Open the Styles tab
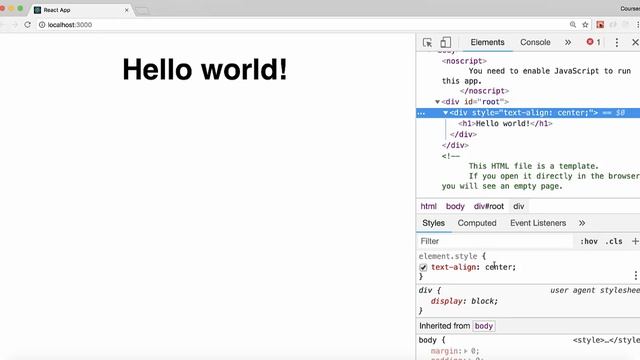This screenshot has width=640, height=360. pos(433,223)
